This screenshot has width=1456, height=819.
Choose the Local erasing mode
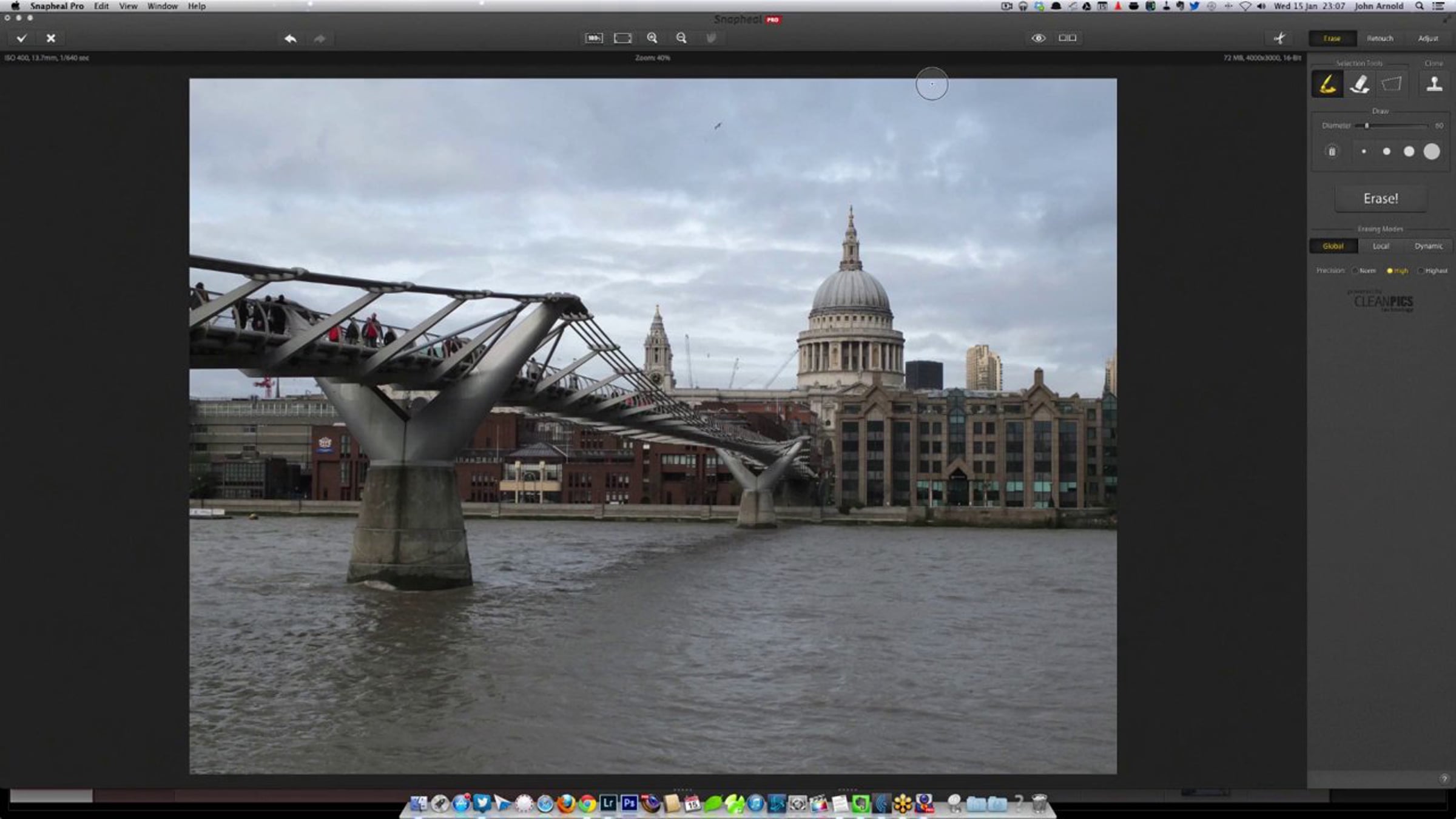[x=1381, y=246]
